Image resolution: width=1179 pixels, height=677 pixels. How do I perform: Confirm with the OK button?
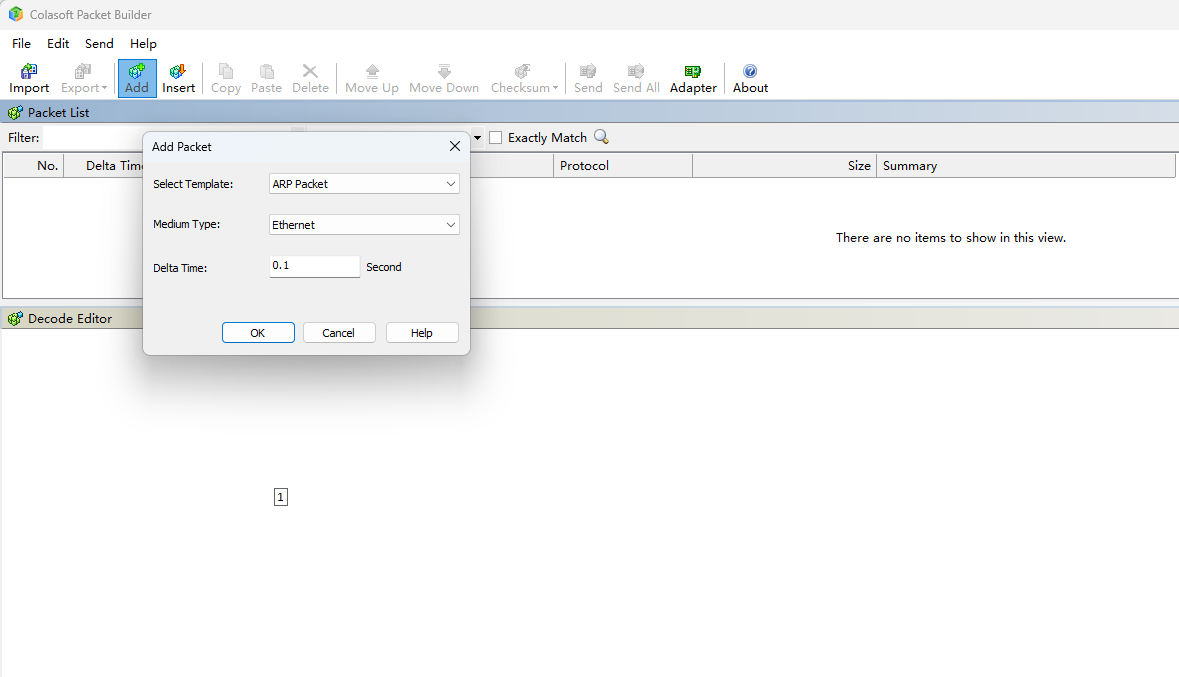(258, 332)
